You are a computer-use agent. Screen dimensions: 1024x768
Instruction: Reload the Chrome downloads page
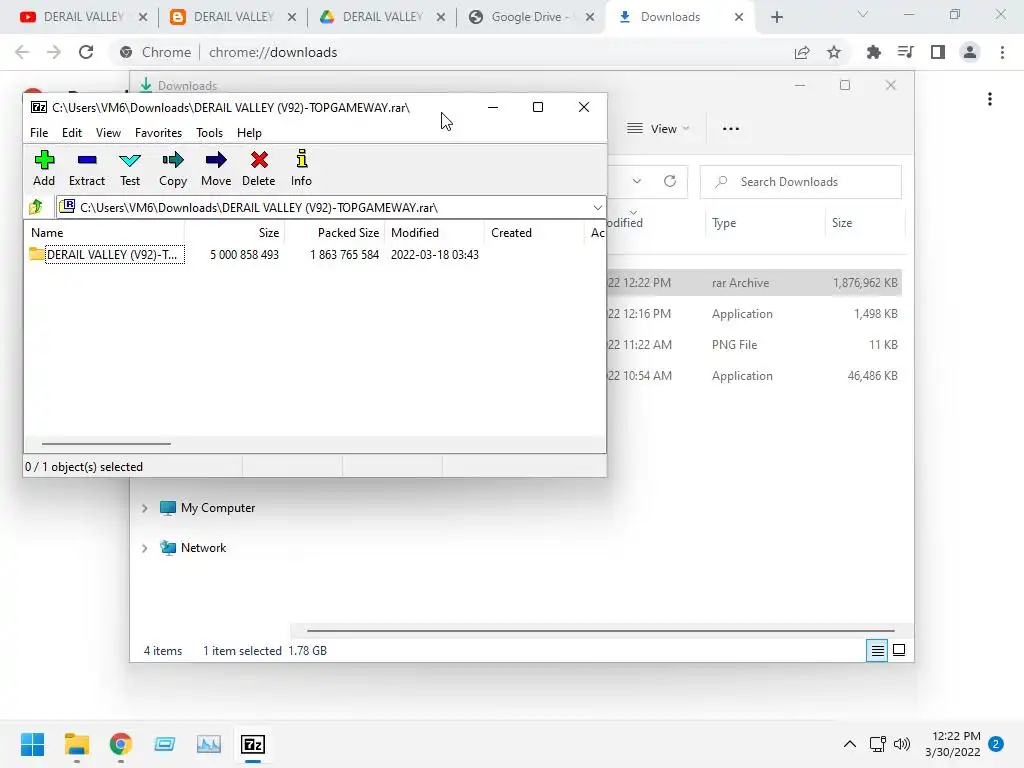[x=86, y=52]
